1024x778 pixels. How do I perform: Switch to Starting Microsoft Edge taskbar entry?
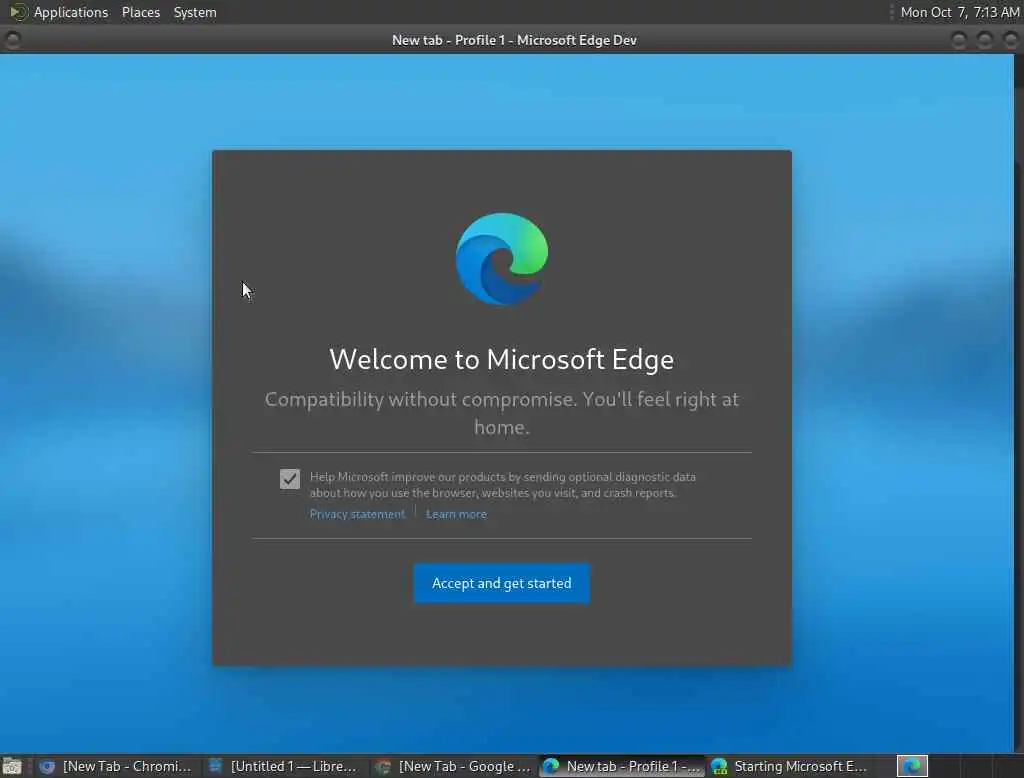790,766
